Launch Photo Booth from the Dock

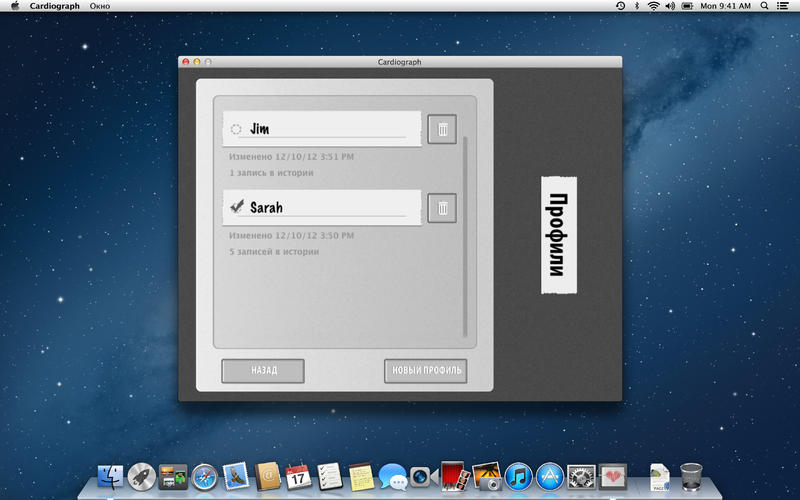[455, 476]
